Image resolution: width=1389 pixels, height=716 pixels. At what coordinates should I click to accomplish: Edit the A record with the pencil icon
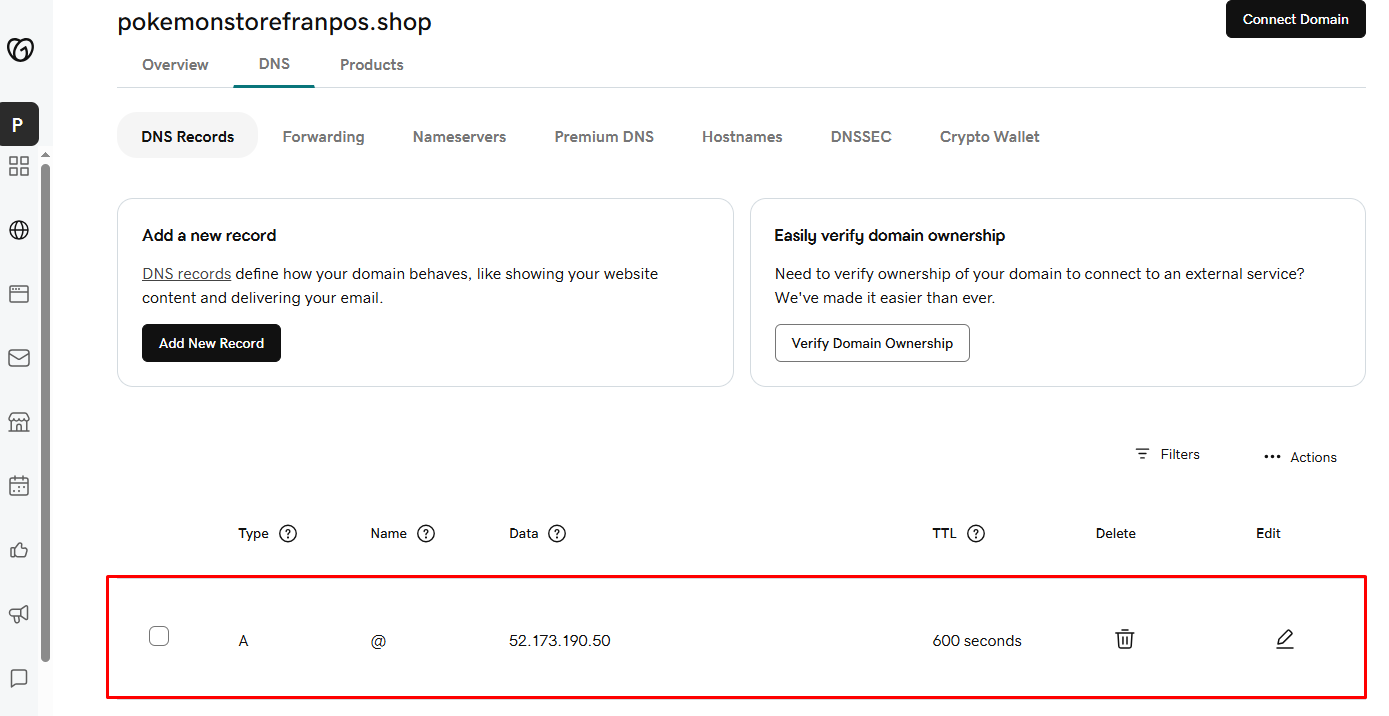point(1285,638)
